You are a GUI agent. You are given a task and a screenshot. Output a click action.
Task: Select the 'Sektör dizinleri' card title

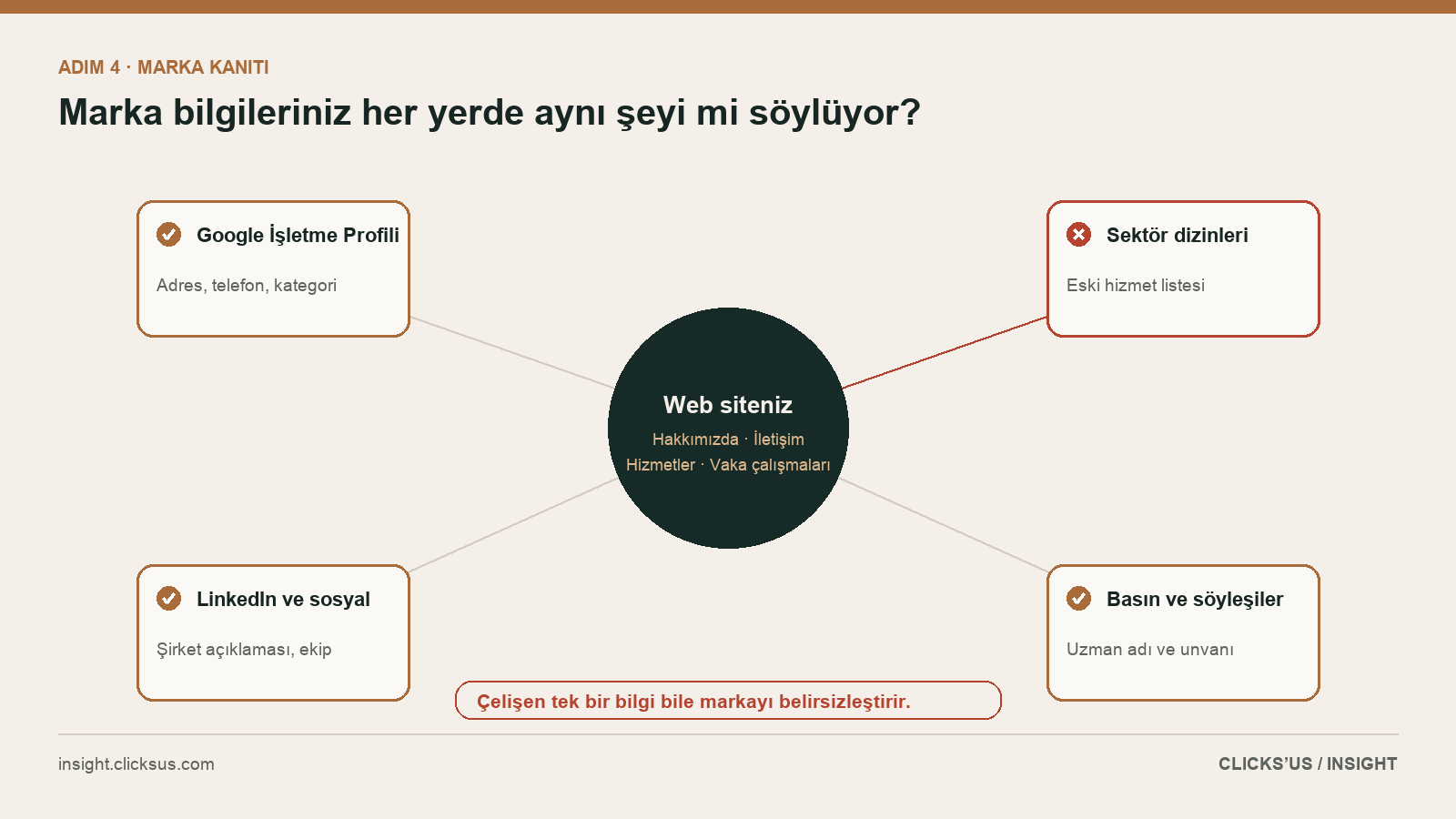point(1177,235)
